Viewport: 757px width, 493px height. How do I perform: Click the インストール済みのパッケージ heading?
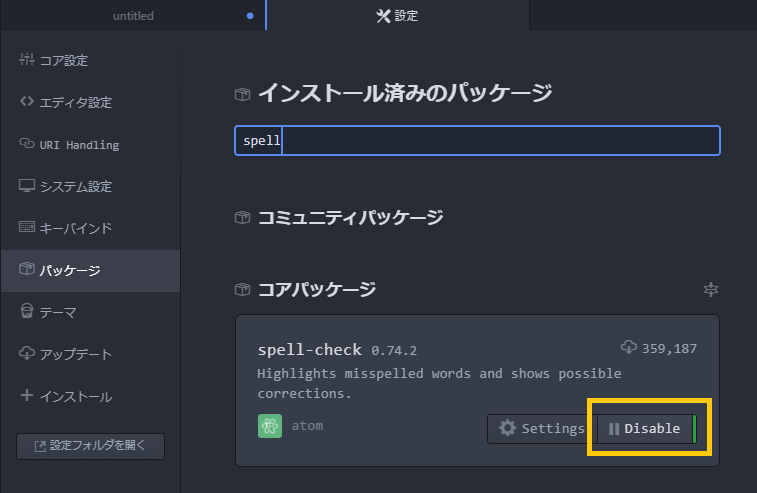point(405,93)
